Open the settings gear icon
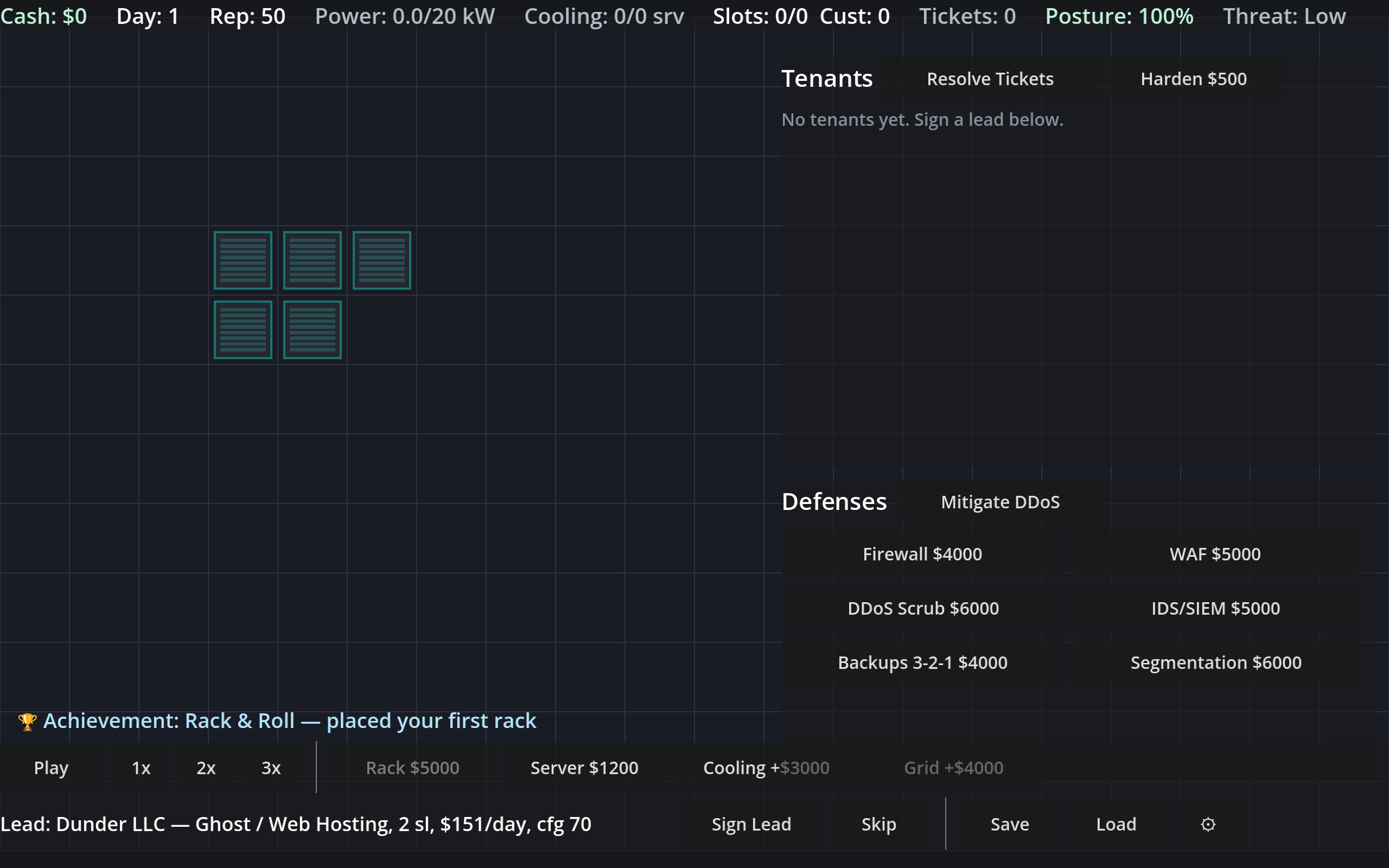 click(1208, 825)
